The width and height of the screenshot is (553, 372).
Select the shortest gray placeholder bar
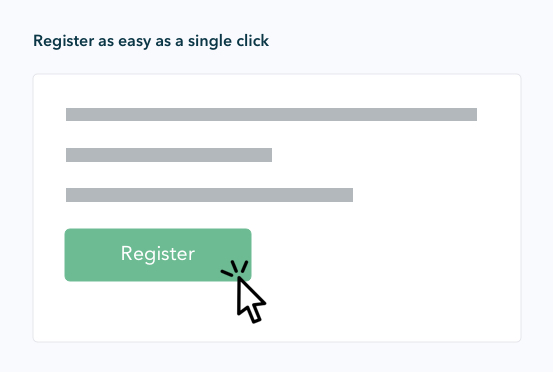[x=169, y=155]
